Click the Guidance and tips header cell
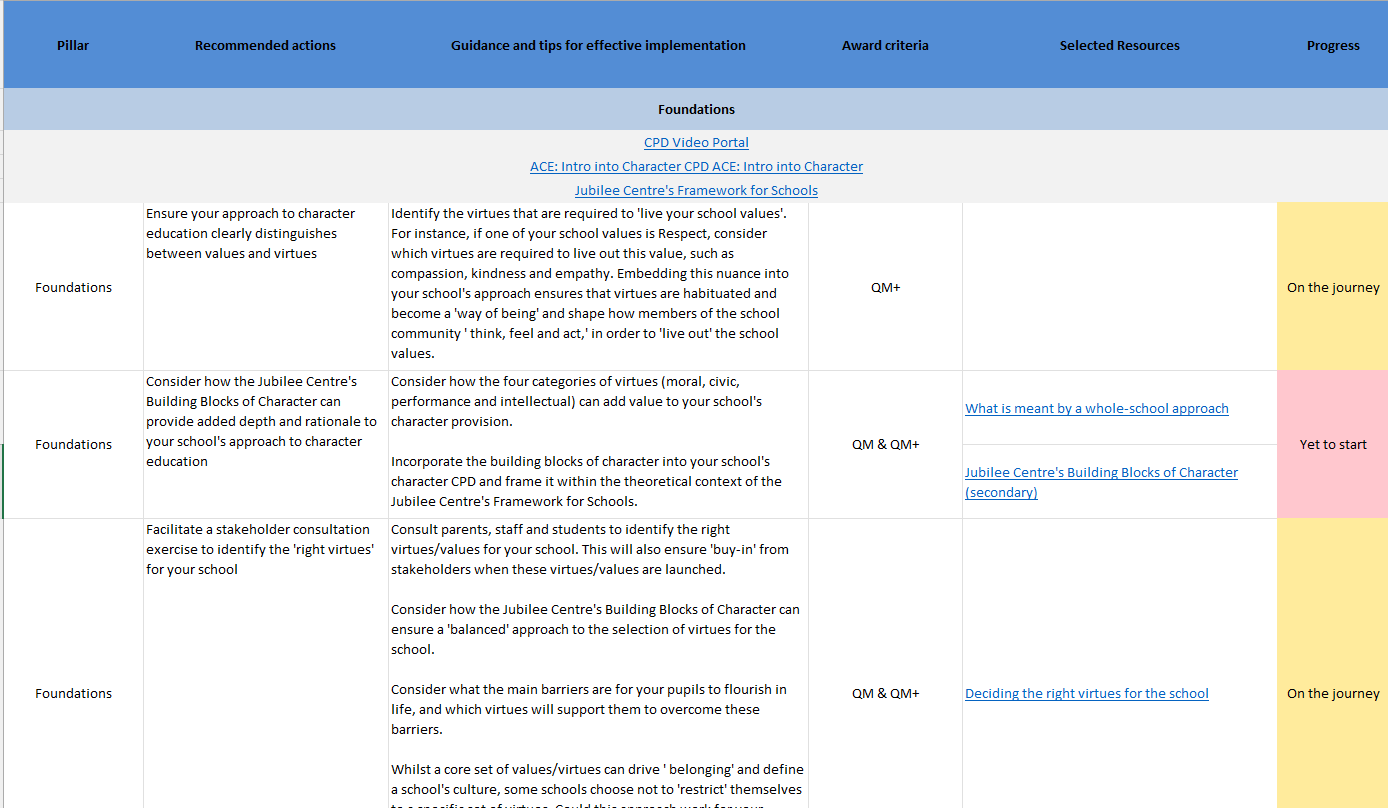1388x808 pixels. tap(598, 45)
